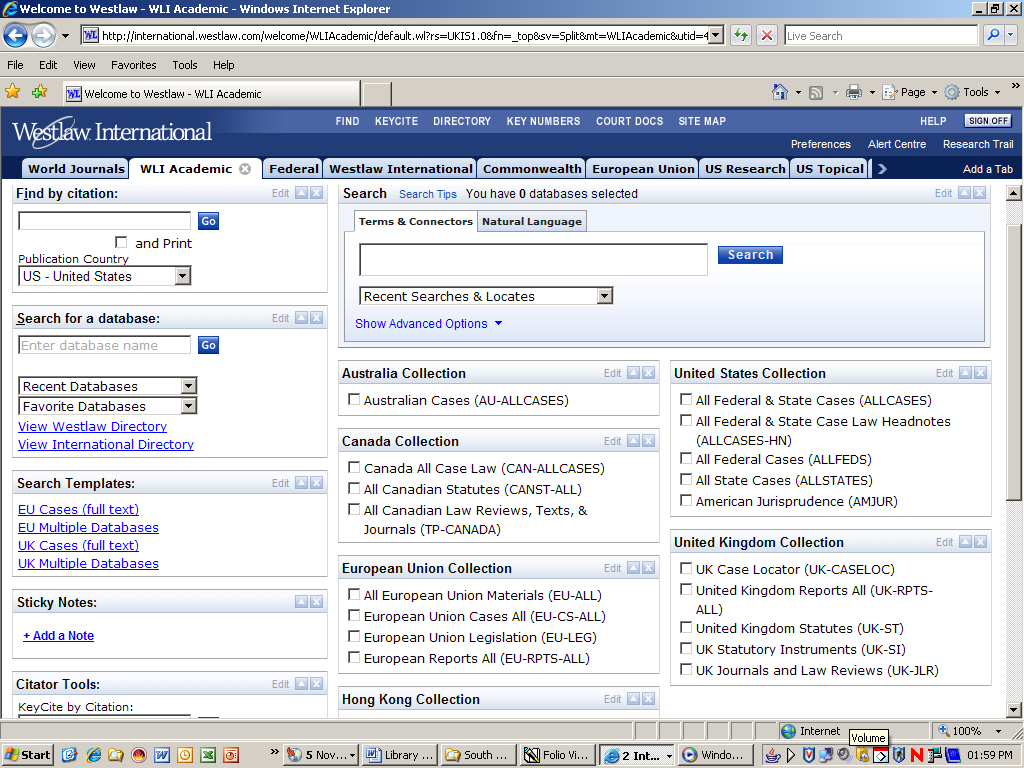This screenshot has height=768, width=1024.
Task: Click + Add a Note link
Action: pos(58,635)
